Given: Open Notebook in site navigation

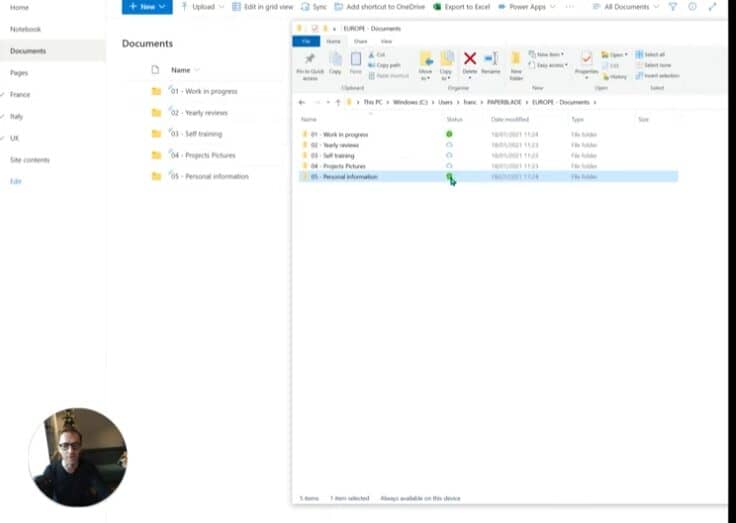Looking at the screenshot, I should (x=25, y=29).
